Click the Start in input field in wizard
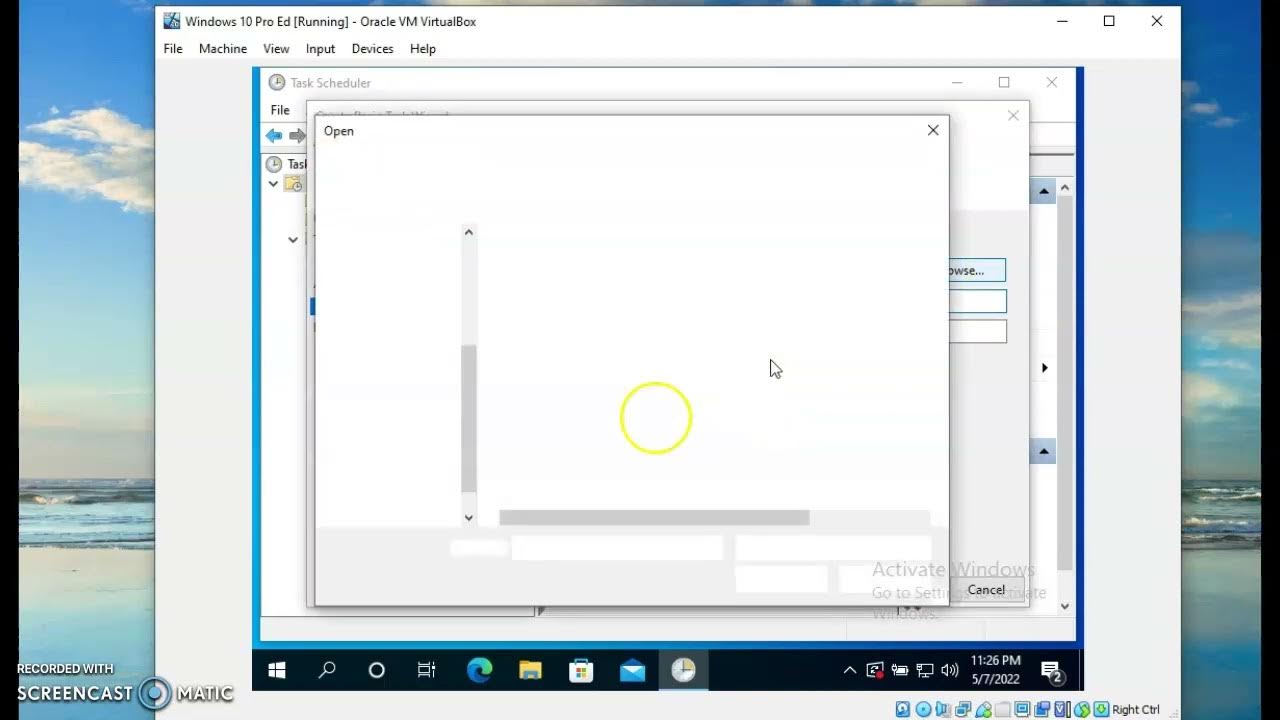 (x=977, y=331)
